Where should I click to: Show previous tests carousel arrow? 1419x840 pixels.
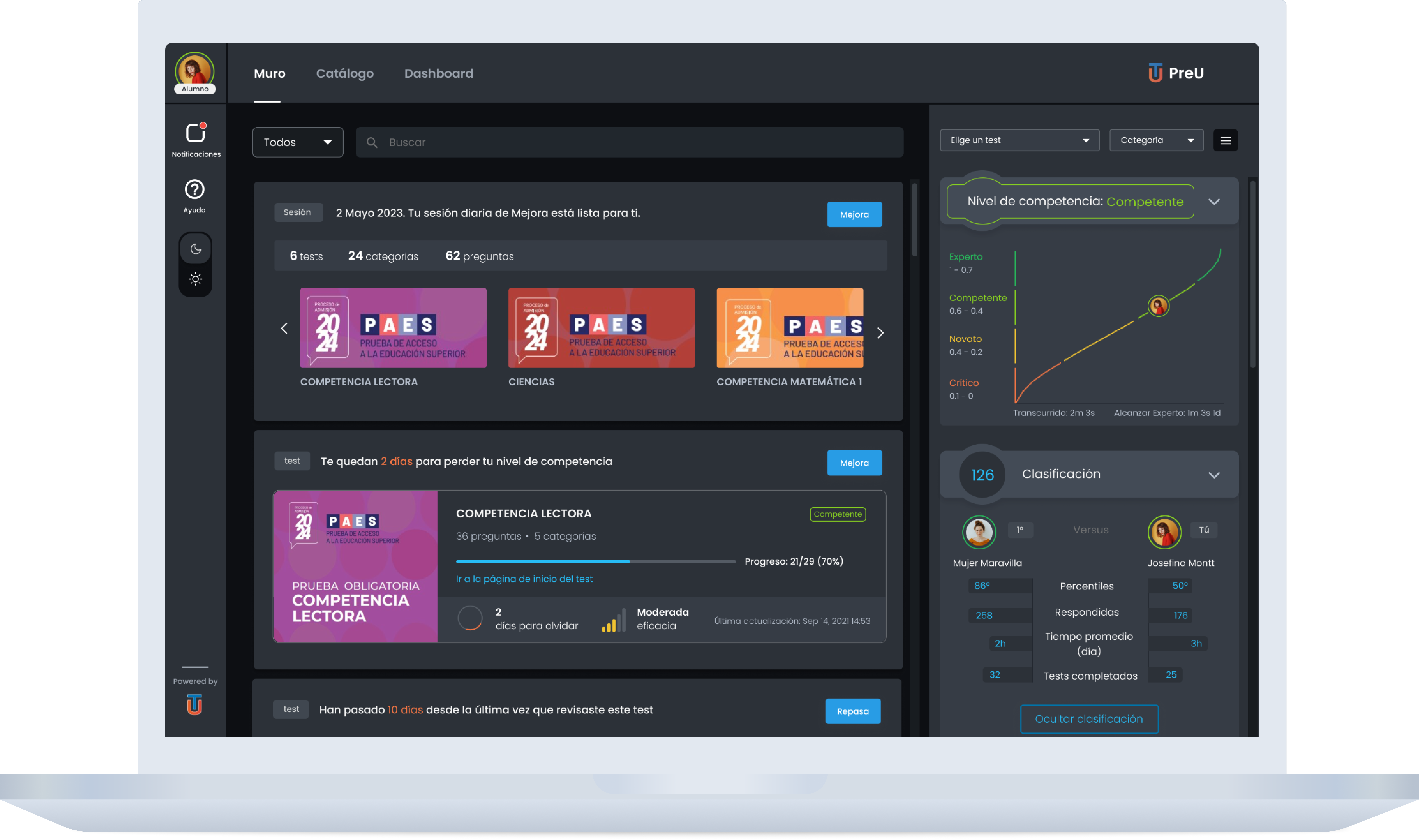click(284, 328)
